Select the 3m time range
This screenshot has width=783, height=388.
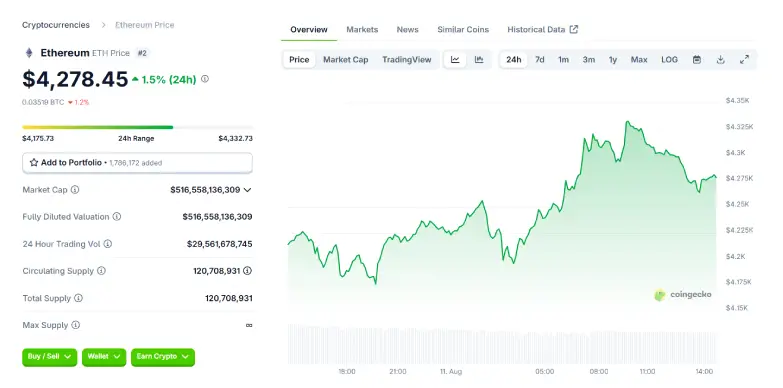coord(588,59)
